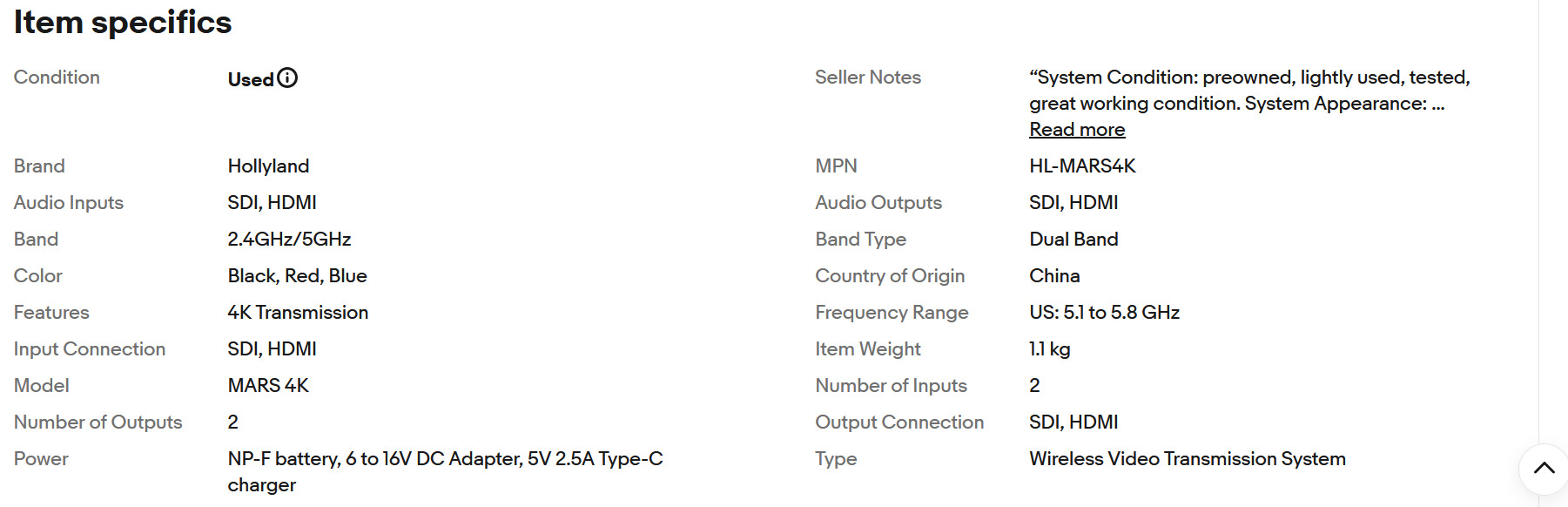This screenshot has width=1568, height=507.
Task: Click the Seller Notes label
Action: click(867, 78)
